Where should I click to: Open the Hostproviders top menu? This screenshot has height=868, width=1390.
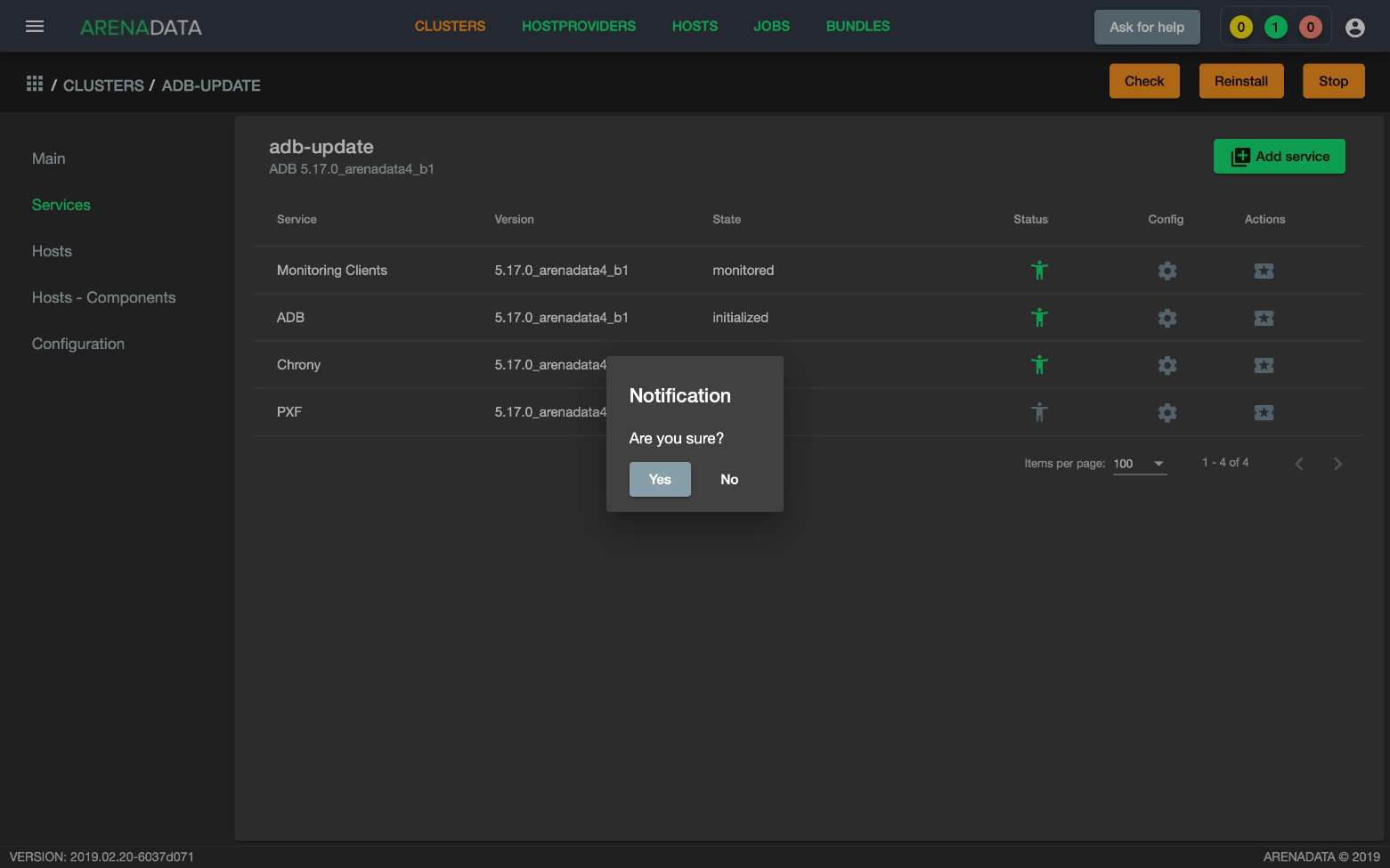(578, 27)
